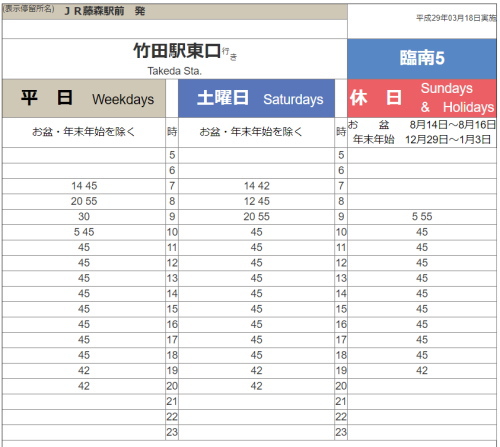Select holiday 9 o'clock cell 5 55

(422, 217)
